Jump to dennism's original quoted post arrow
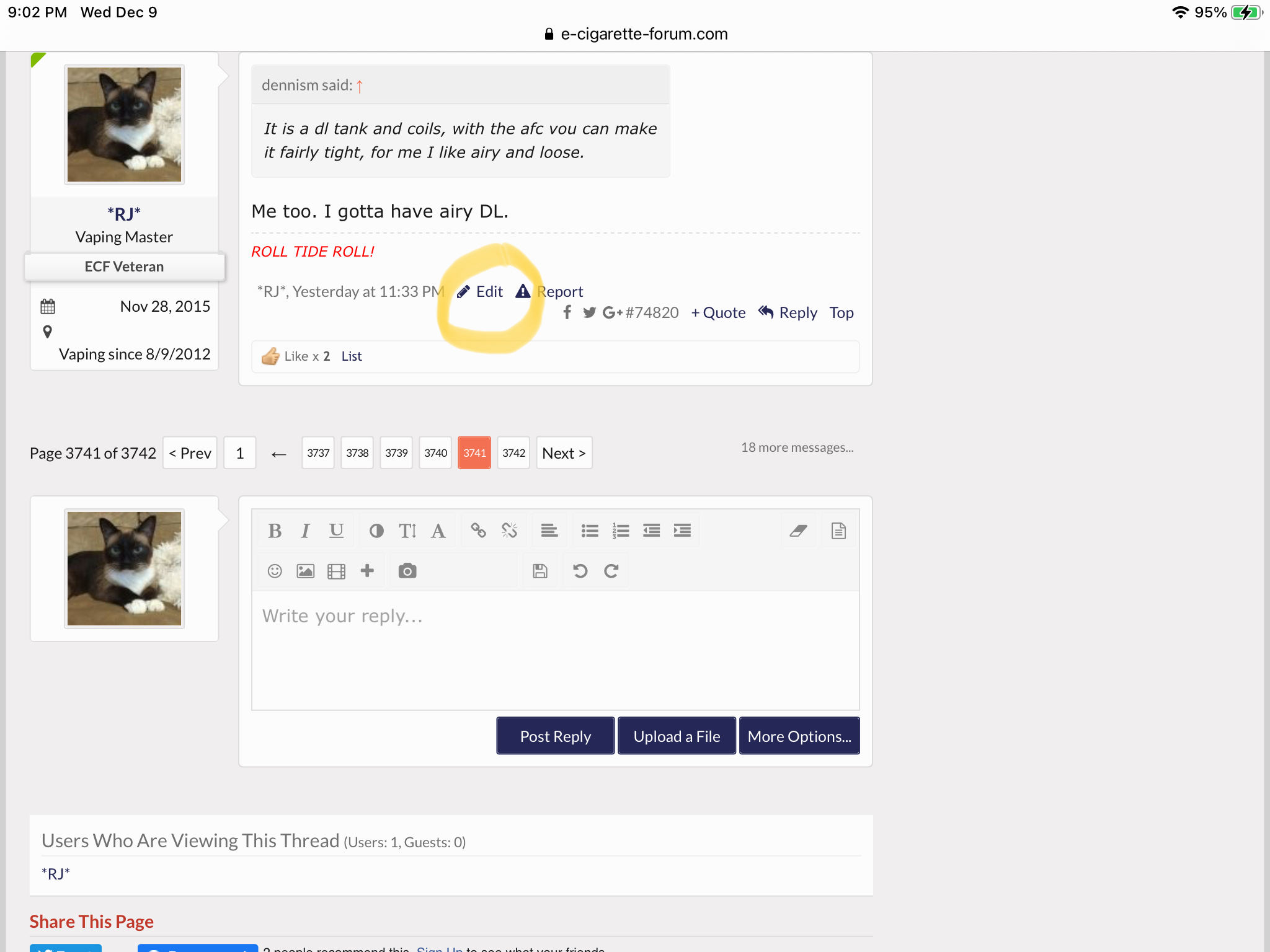Screen dimensions: 1270x952 click(x=359, y=86)
